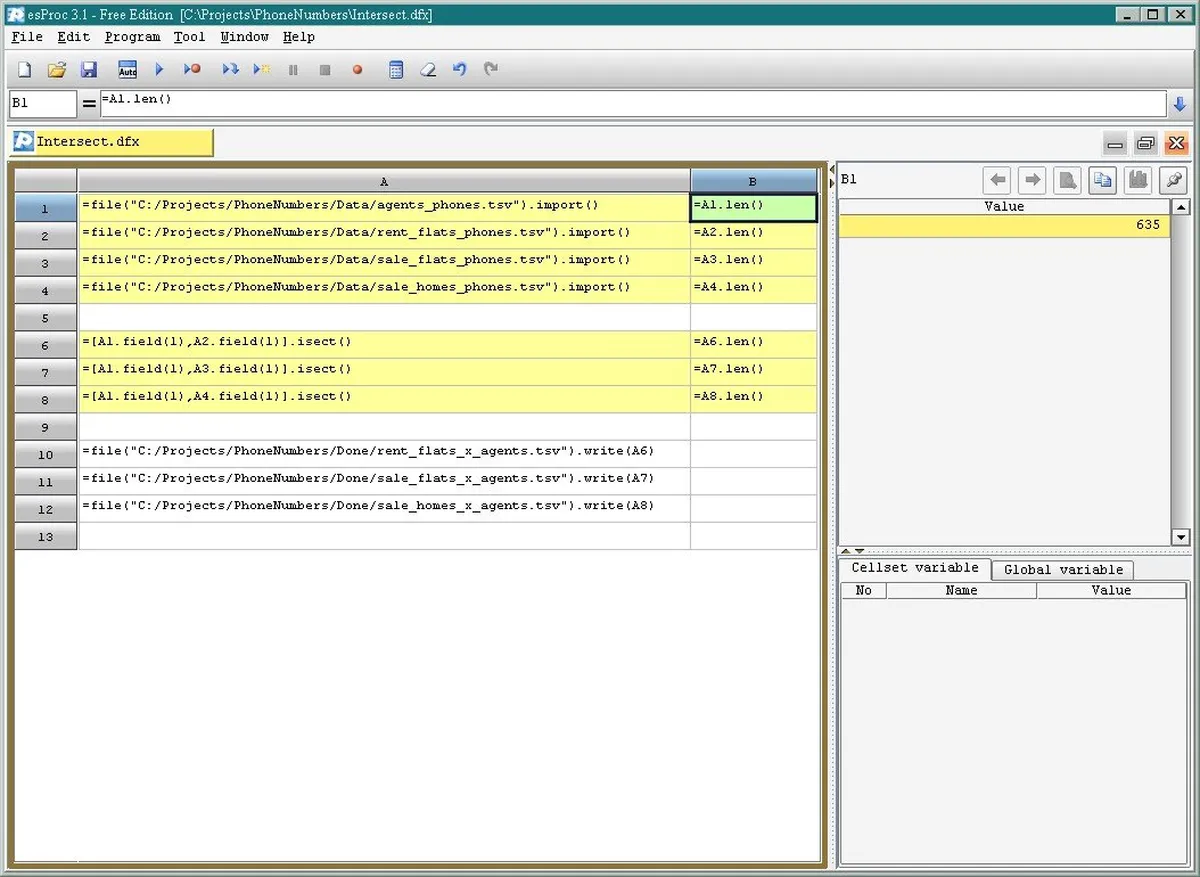Save the cellset with the floppy disk icon
Viewport: 1200px width, 877px height.
[x=89, y=70]
